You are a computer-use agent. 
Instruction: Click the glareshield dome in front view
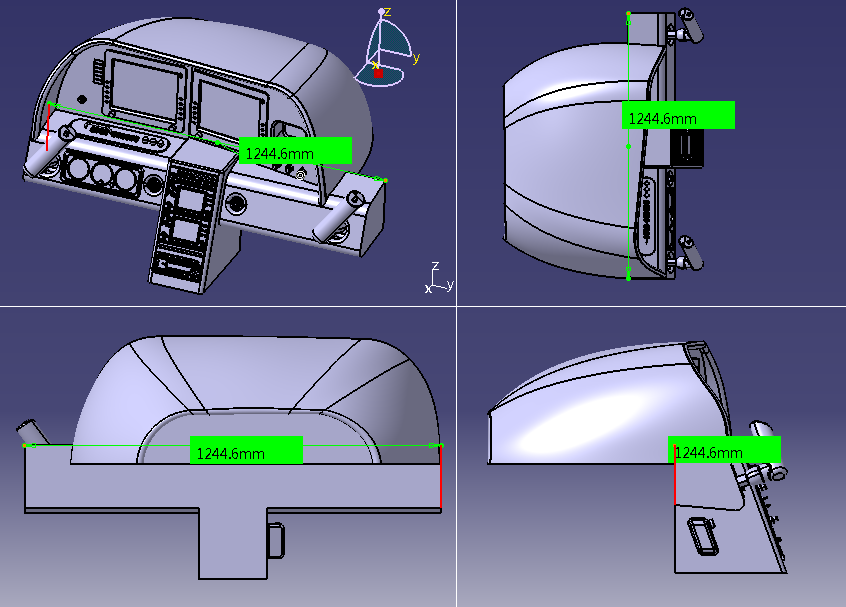256,399
